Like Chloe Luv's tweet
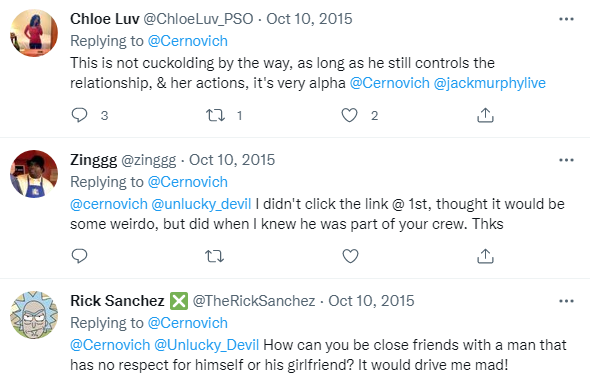The image size is (590, 384). coord(350,115)
